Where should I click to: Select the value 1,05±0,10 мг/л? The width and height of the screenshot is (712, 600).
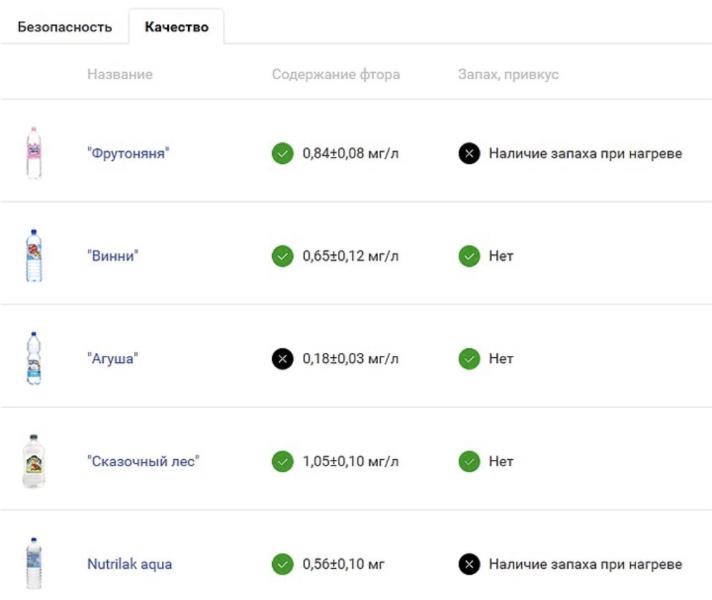pyautogui.click(x=351, y=461)
